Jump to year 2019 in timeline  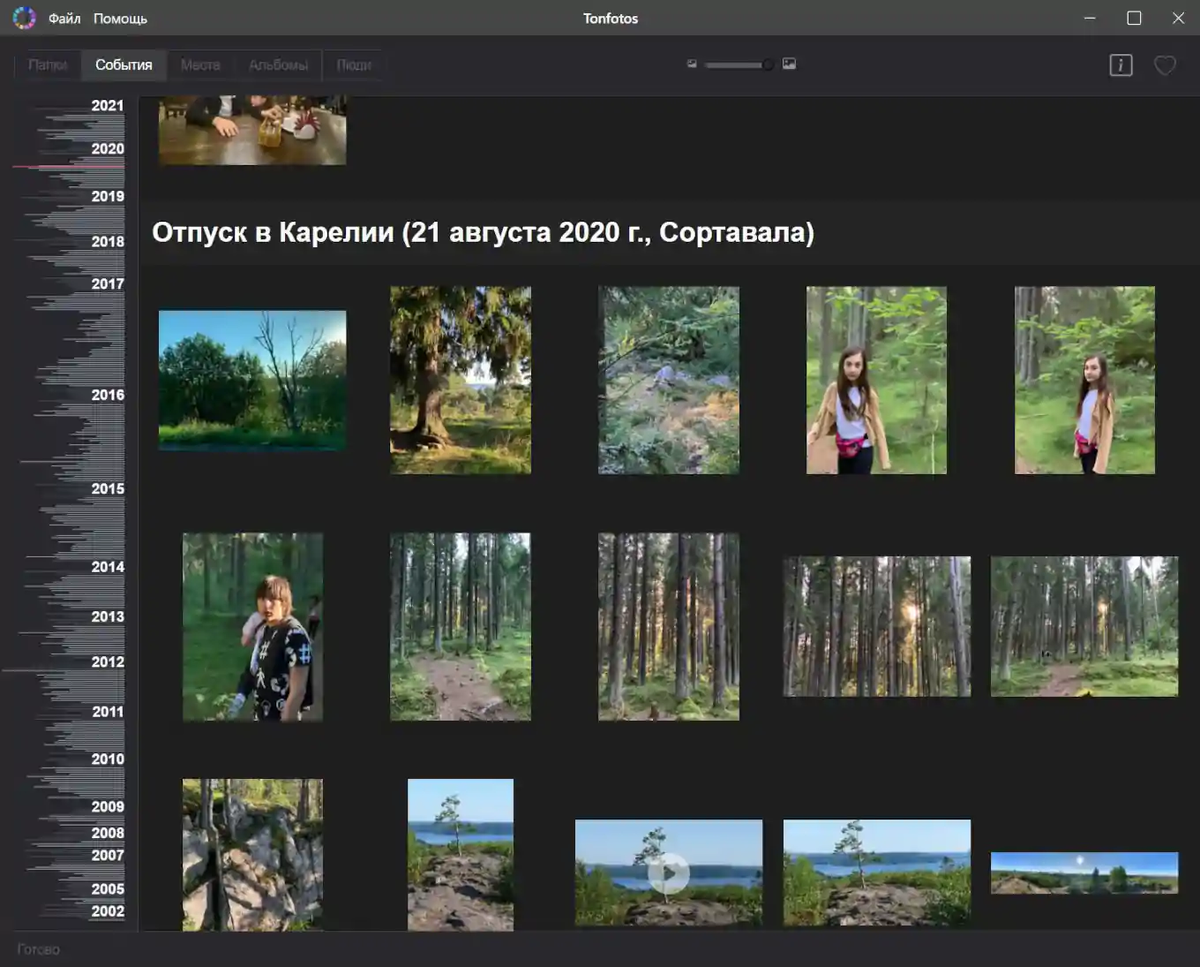click(x=108, y=196)
